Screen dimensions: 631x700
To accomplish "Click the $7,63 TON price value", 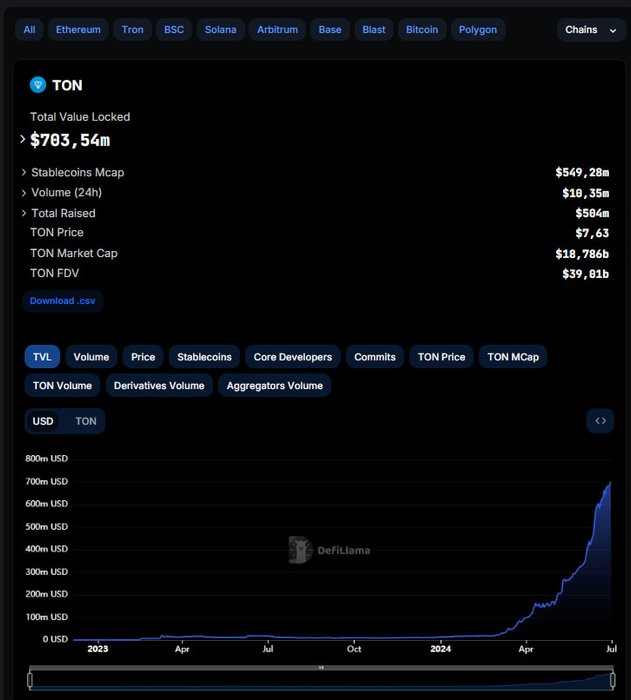I will [x=592, y=233].
